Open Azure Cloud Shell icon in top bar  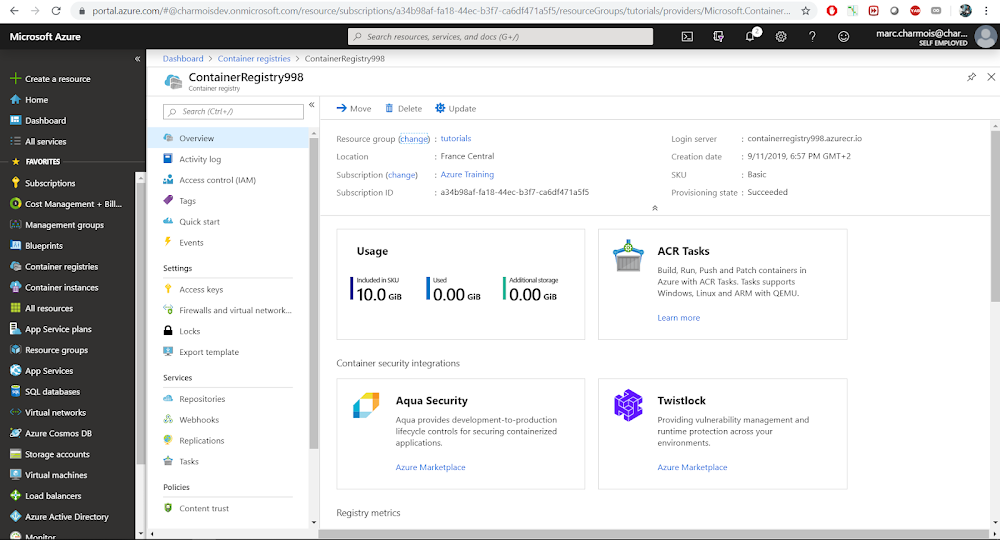pos(687,37)
